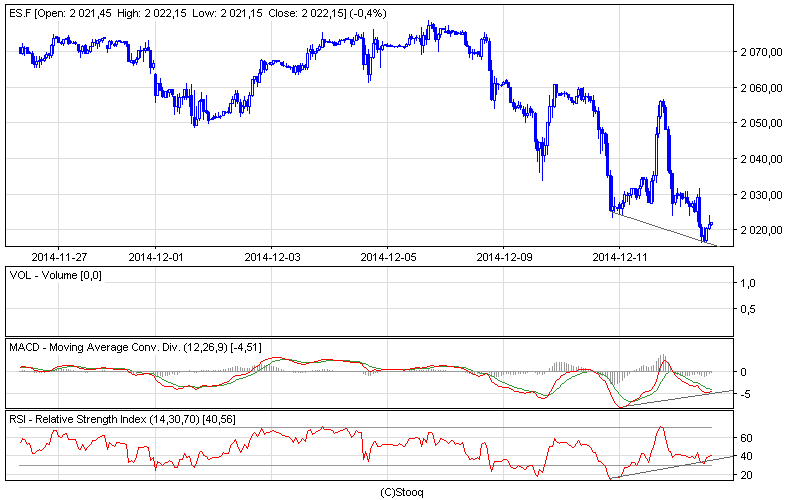
Task: Click the ES.F open/high/low/close title text
Action: 197,14
